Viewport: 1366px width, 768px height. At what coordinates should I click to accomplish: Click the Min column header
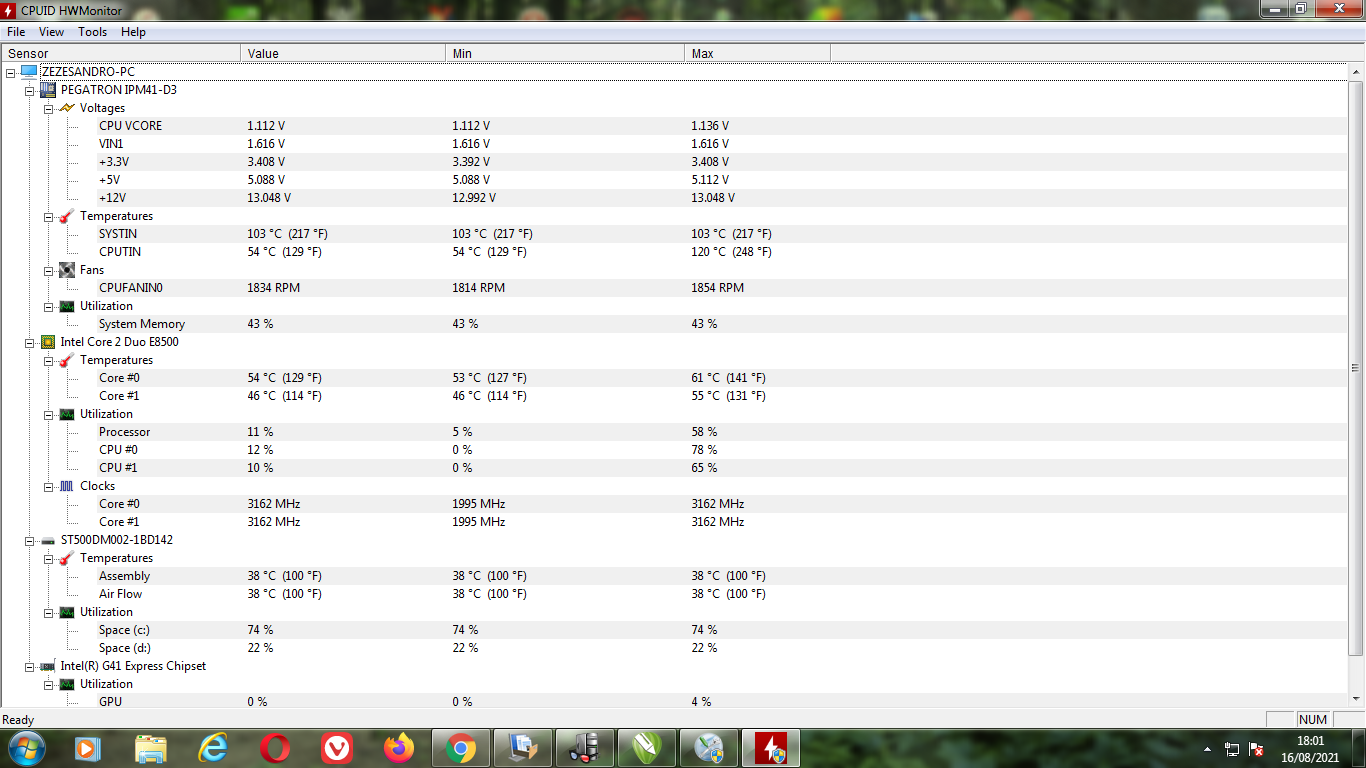[565, 53]
